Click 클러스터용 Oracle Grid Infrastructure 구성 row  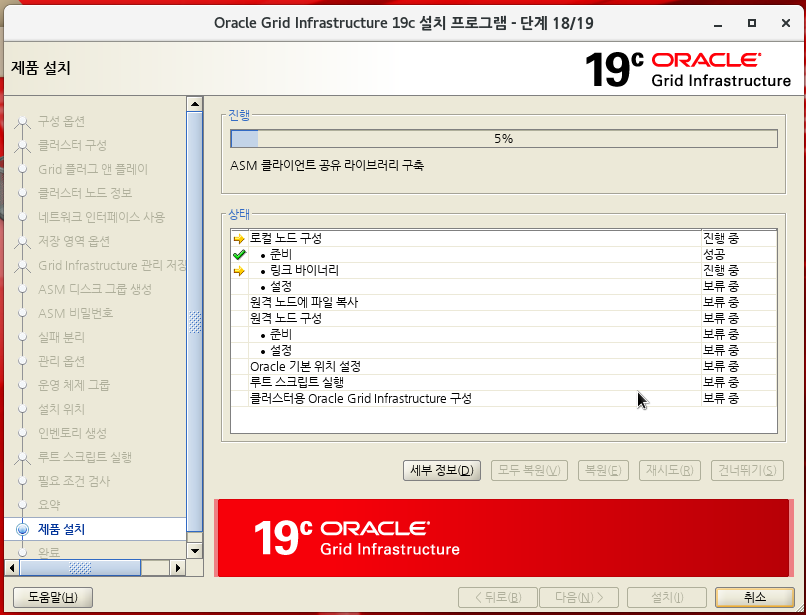click(504, 399)
